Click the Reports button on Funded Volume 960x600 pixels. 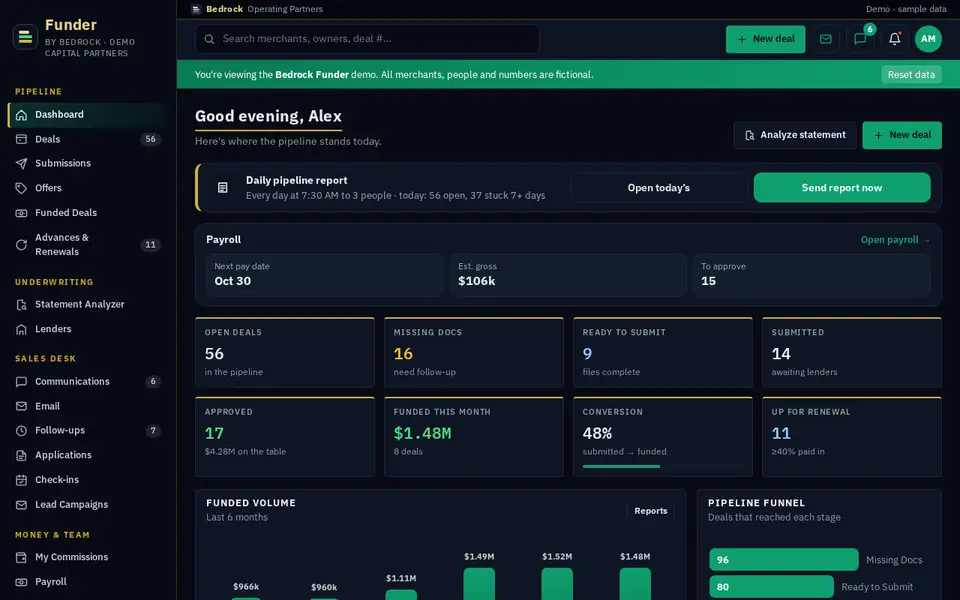point(651,511)
